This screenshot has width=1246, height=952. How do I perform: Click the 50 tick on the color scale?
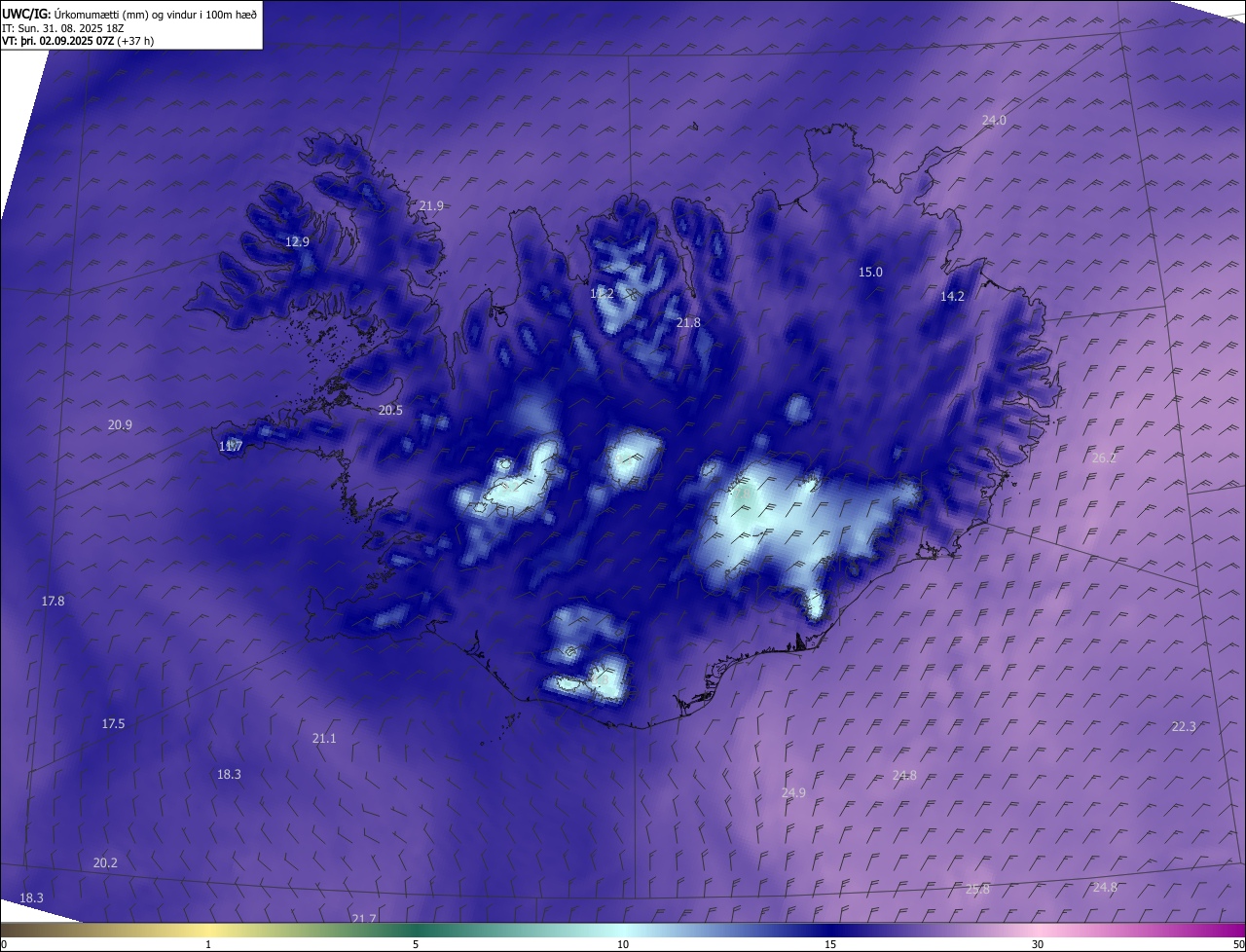[x=1238, y=944]
